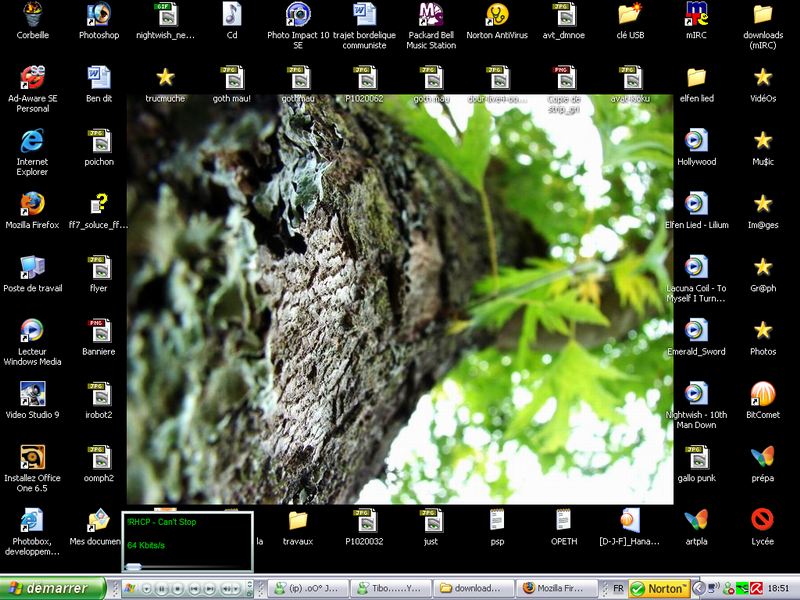This screenshot has width=800, height=600.
Task: Open the Video Studio 9 icon
Action: pyautogui.click(x=32, y=394)
